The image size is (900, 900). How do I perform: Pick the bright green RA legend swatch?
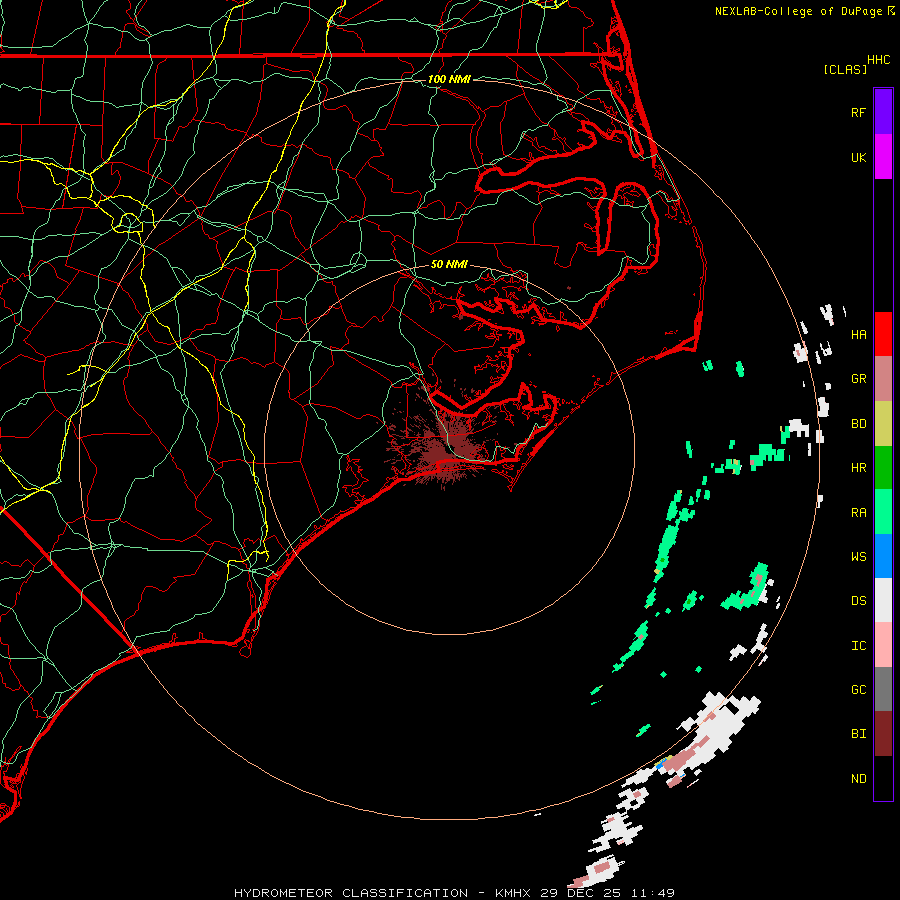[x=883, y=512]
